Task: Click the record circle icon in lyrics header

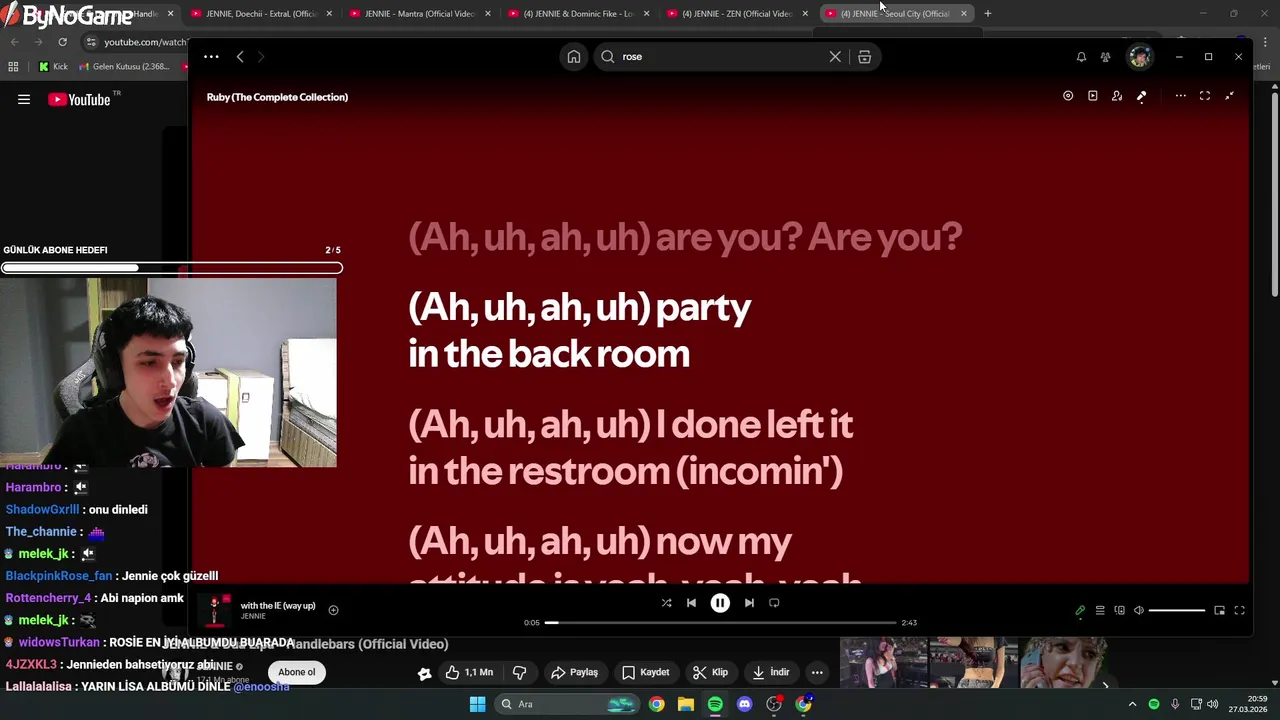Action: pyautogui.click(x=1068, y=96)
